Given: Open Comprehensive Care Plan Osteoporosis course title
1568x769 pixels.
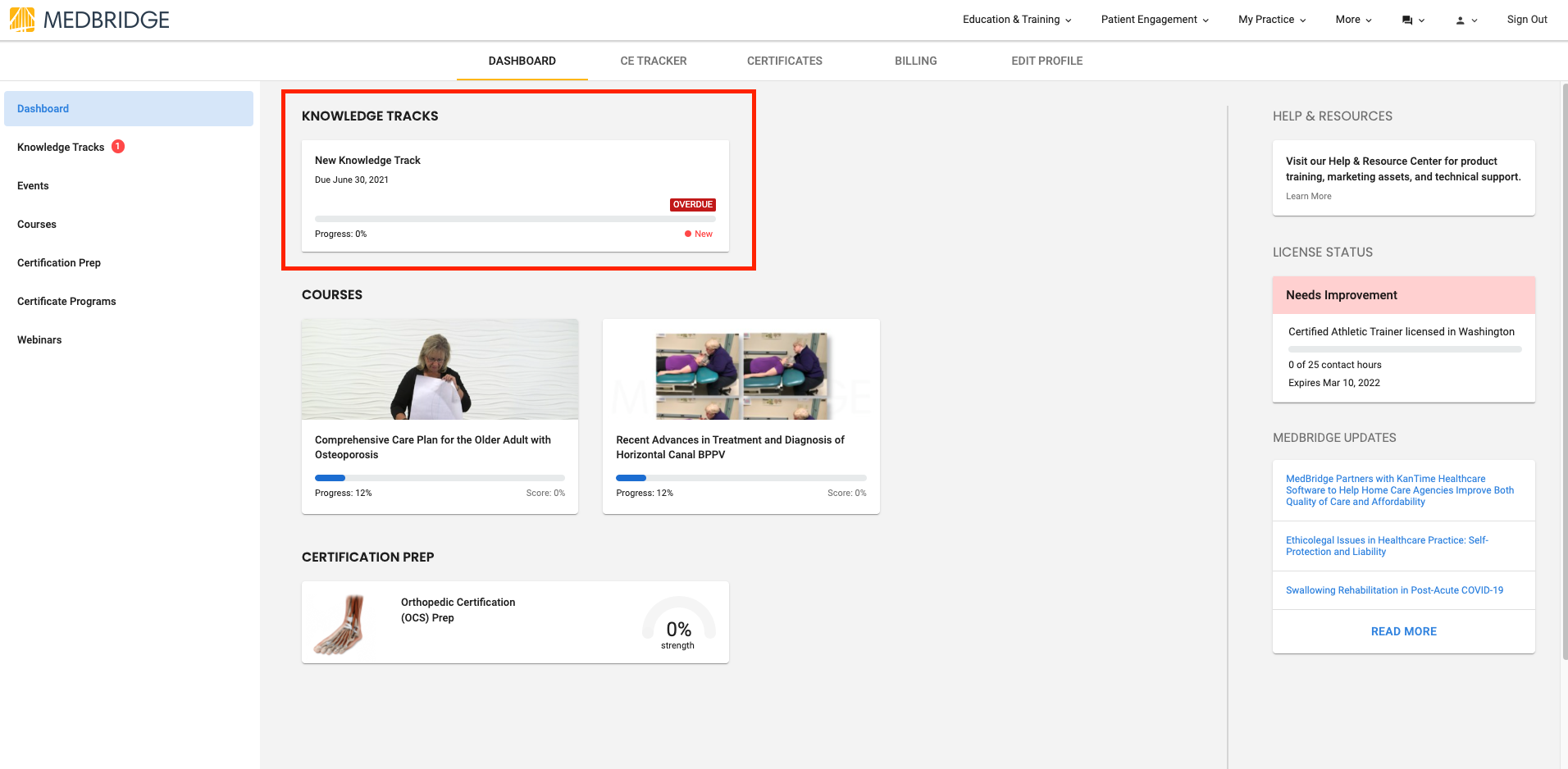Looking at the screenshot, I should tap(433, 447).
